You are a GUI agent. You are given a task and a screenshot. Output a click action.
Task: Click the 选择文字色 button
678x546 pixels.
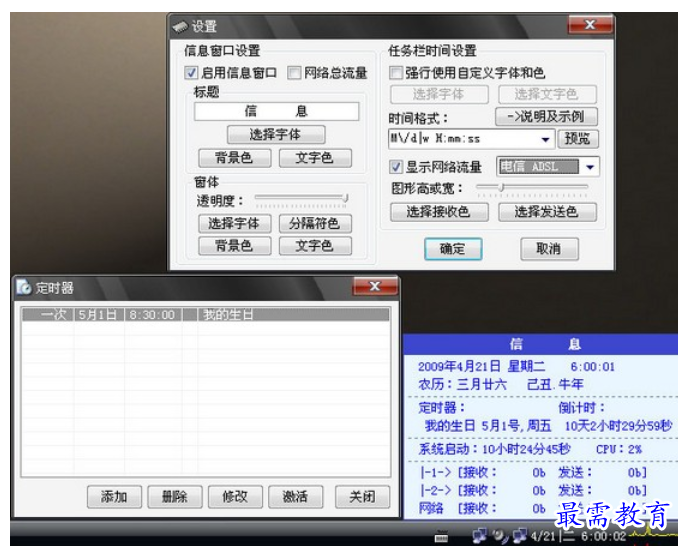click(x=547, y=94)
